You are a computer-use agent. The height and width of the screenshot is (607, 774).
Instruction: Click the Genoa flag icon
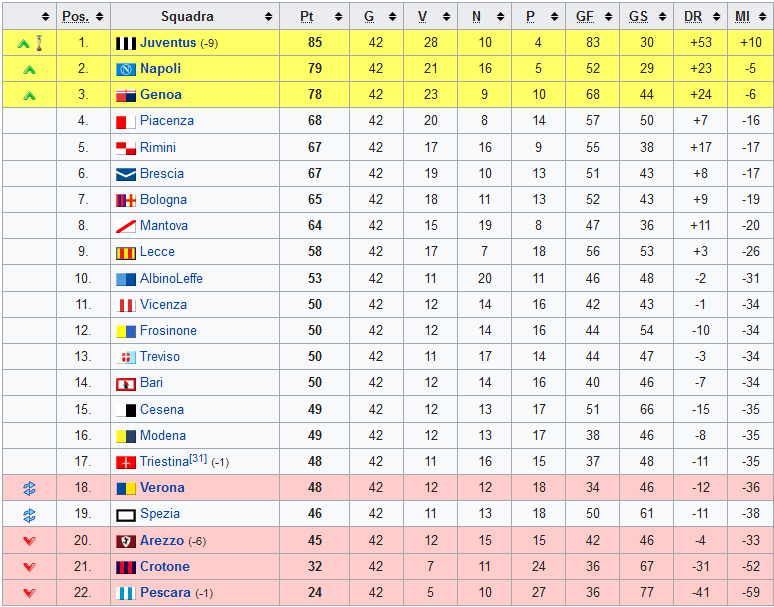tap(126, 95)
